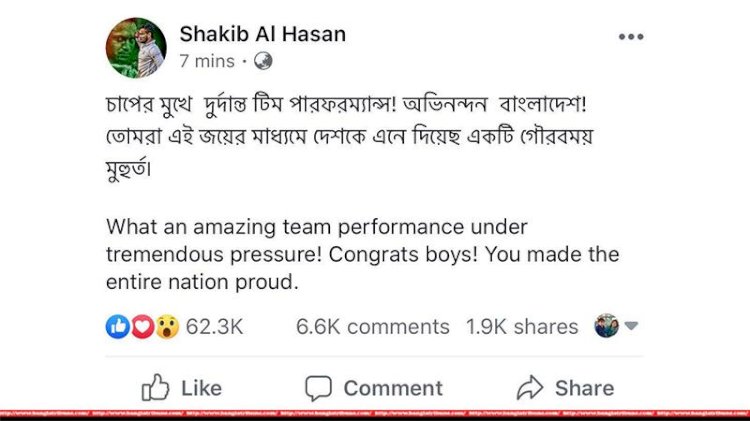View the 62.3K reactions count
This screenshot has width=750, height=421.
[x=213, y=327]
